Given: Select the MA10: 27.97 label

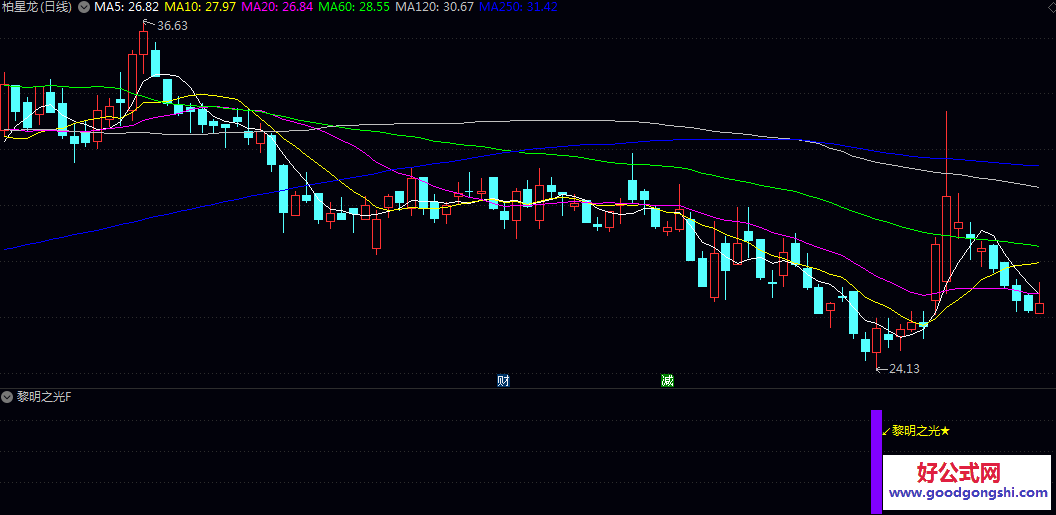Looking at the screenshot, I should (200, 7).
